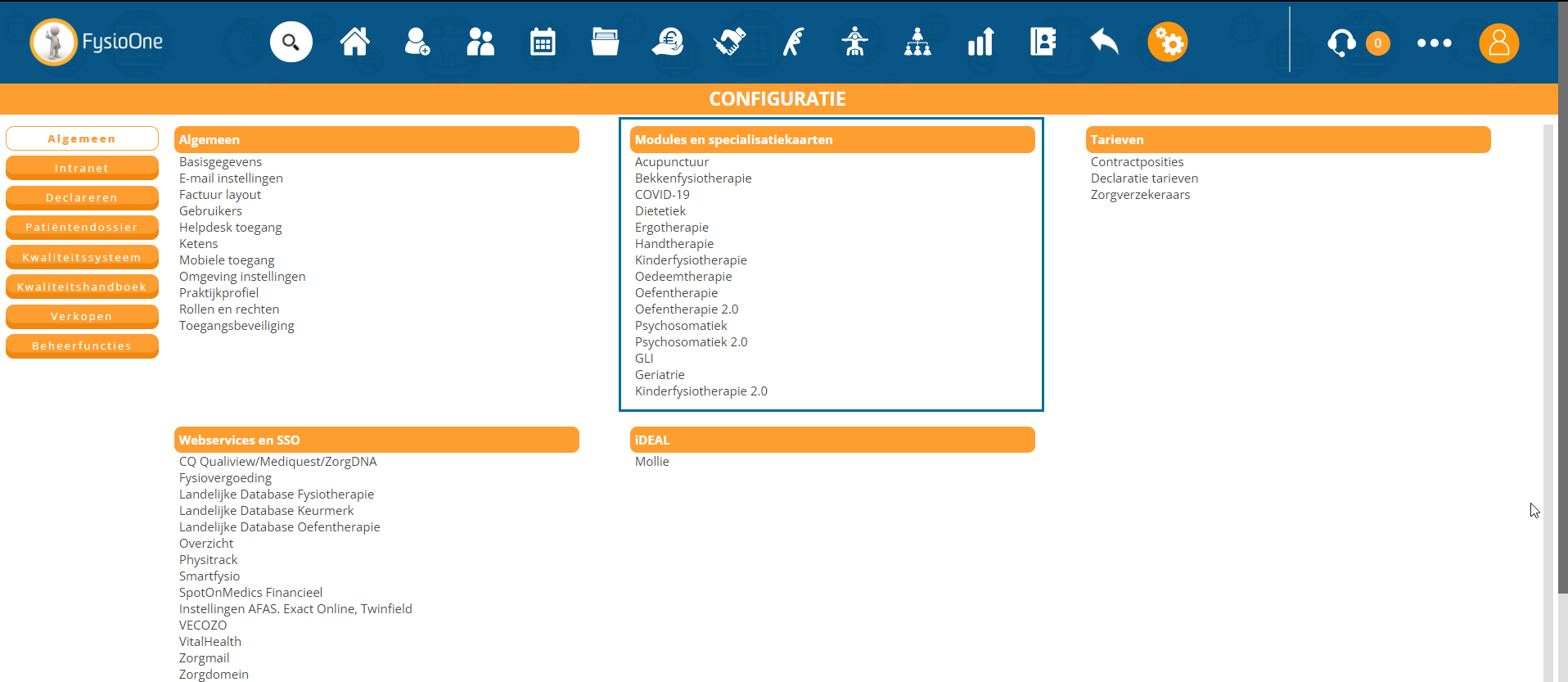Screen dimensions: 1568x682
Task: Click the add new patient icon
Action: [x=417, y=42]
